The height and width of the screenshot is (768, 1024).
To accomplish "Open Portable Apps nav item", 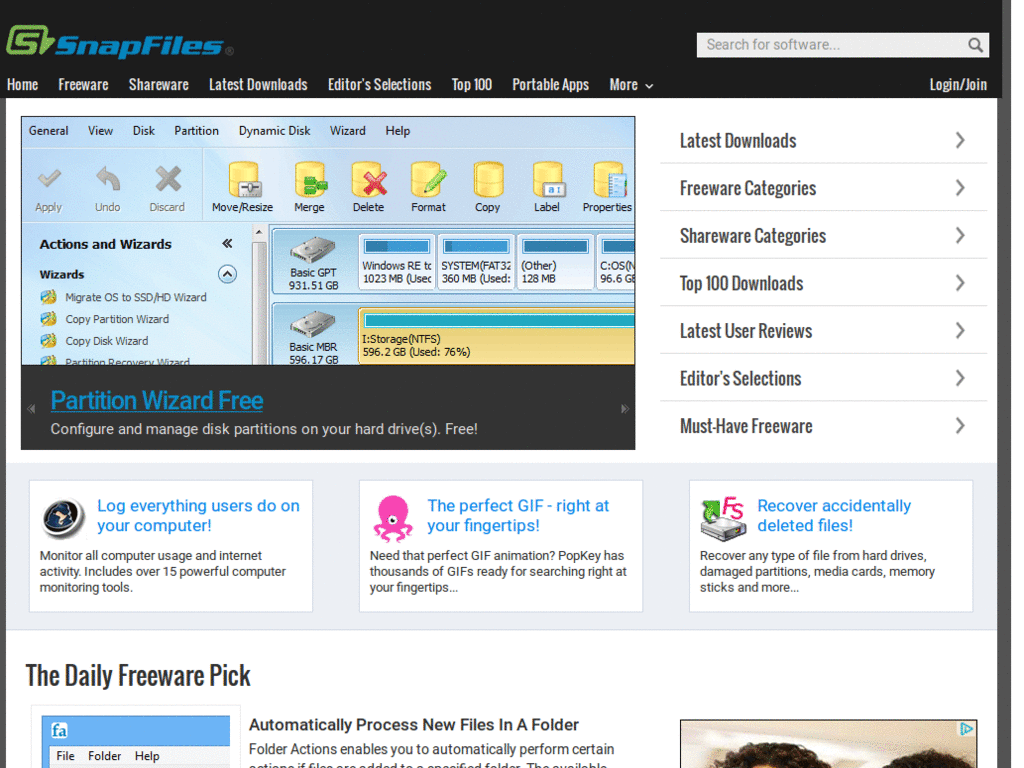I will pos(551,85).
